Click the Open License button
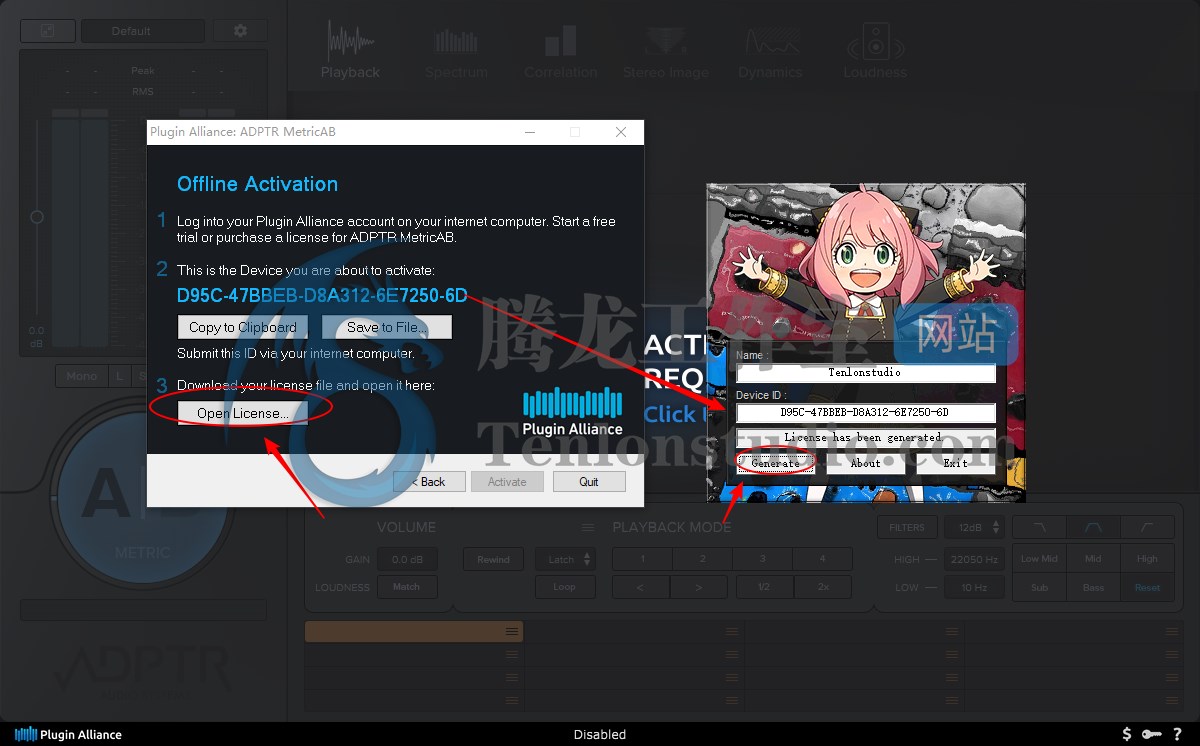Viewport: 1200px width, 746px height. click(243, 413)
